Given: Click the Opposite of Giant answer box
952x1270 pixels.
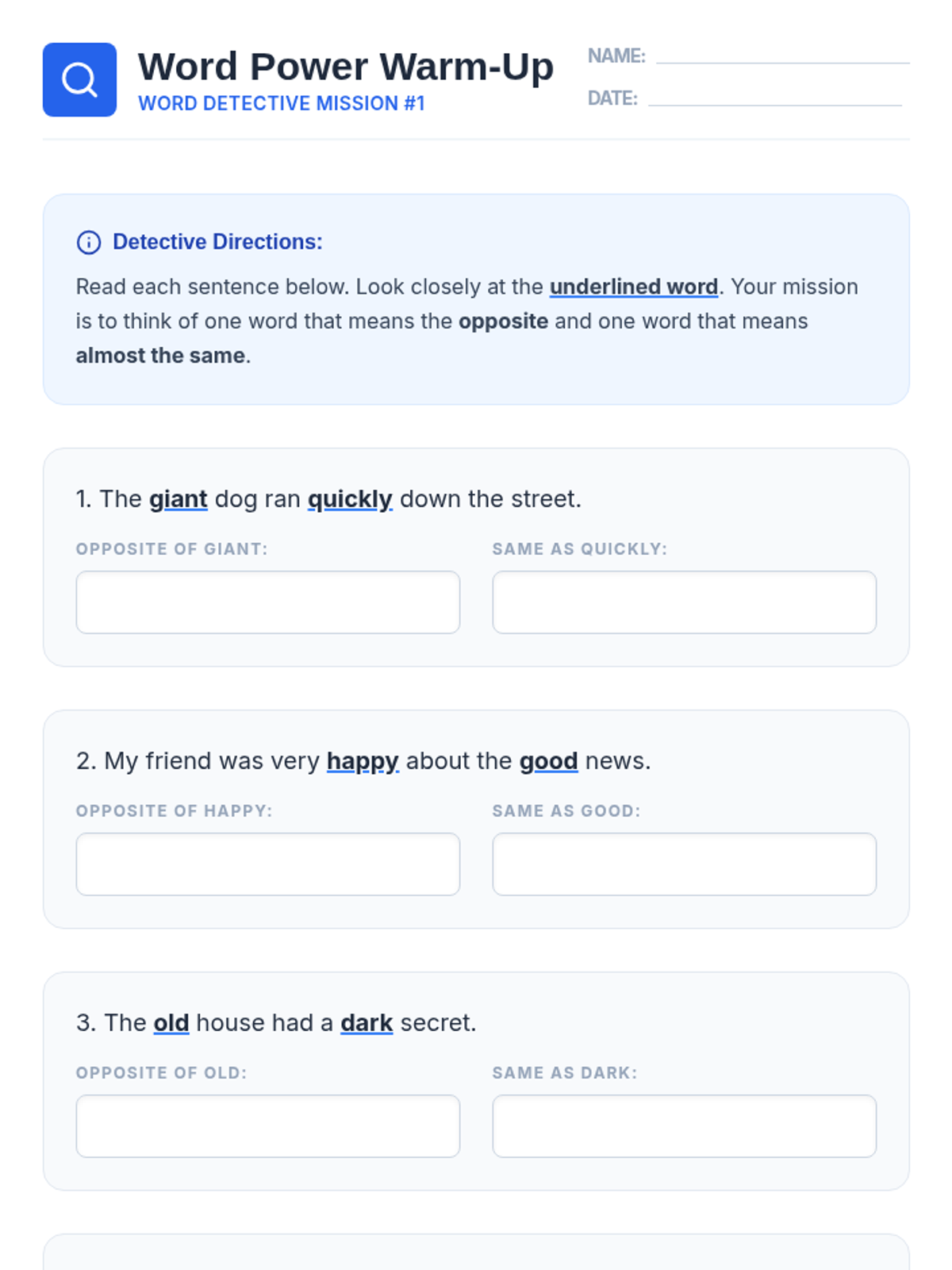Looking at the screenshot, I should pos(267,602).
